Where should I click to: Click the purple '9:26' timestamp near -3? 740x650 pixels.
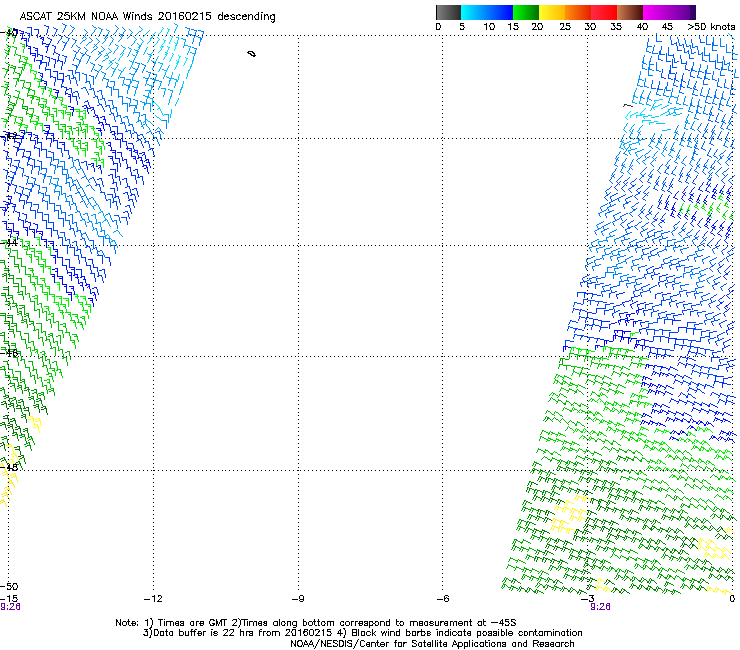[x=600, y=607]
